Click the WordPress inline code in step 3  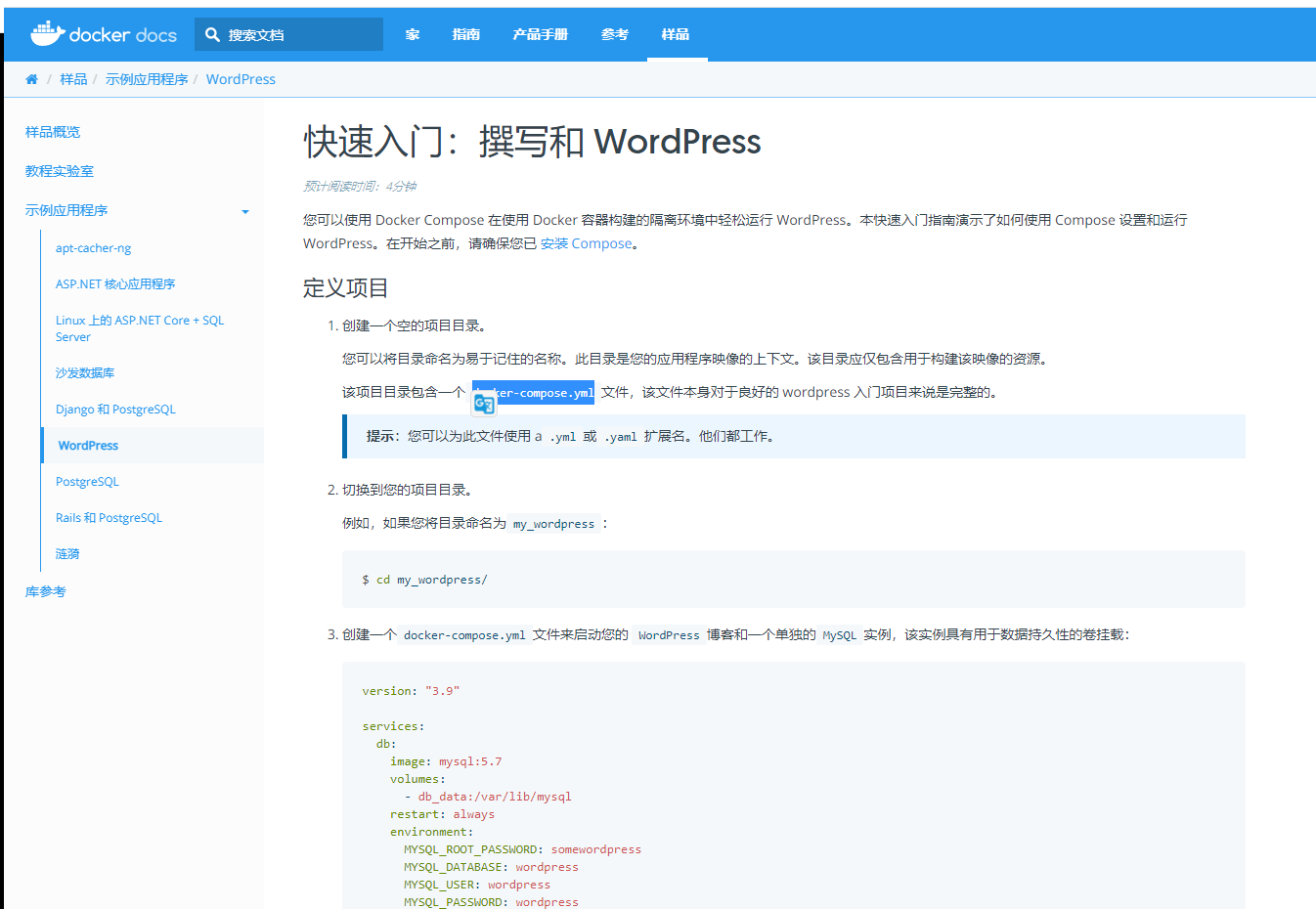click(669, 635)
